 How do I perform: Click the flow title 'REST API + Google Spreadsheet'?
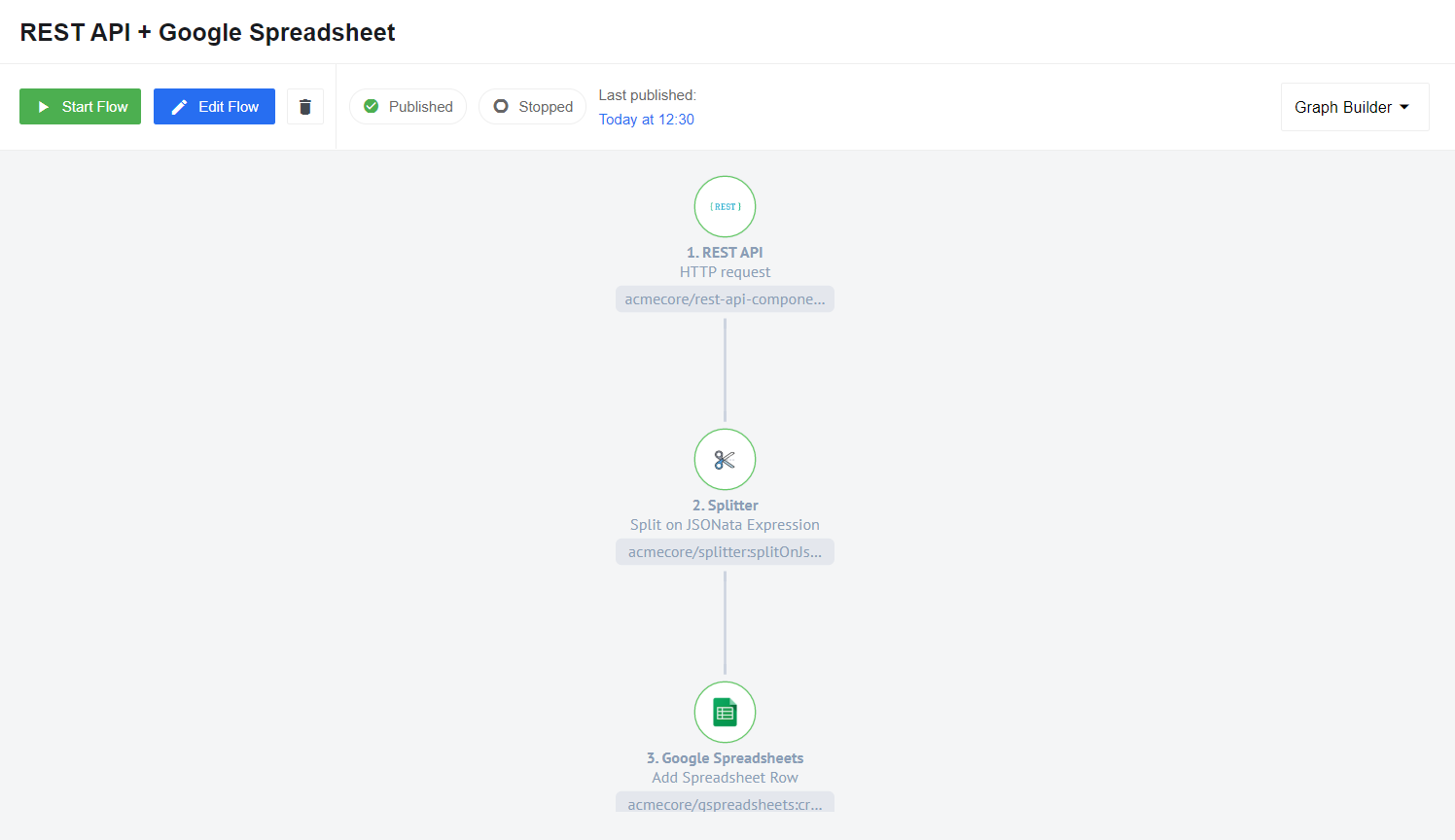pyautogui.click(x=207, y=32)
